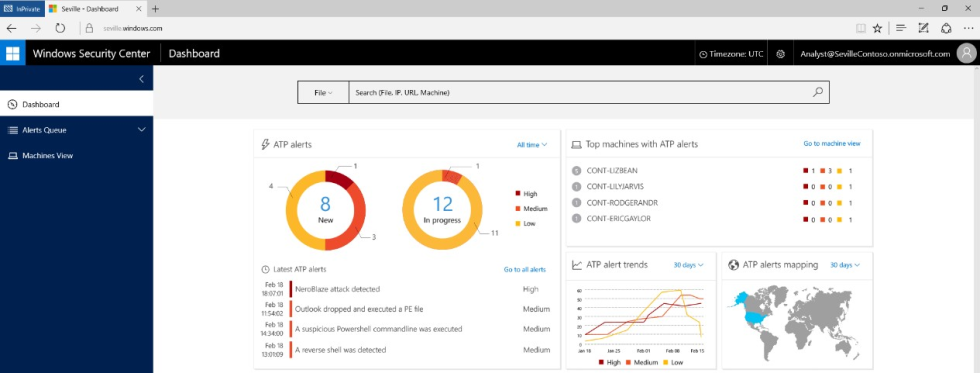Screen dimensions: 980x373
Task: Open the browser more actions menu
Action: tap(968, 28)
